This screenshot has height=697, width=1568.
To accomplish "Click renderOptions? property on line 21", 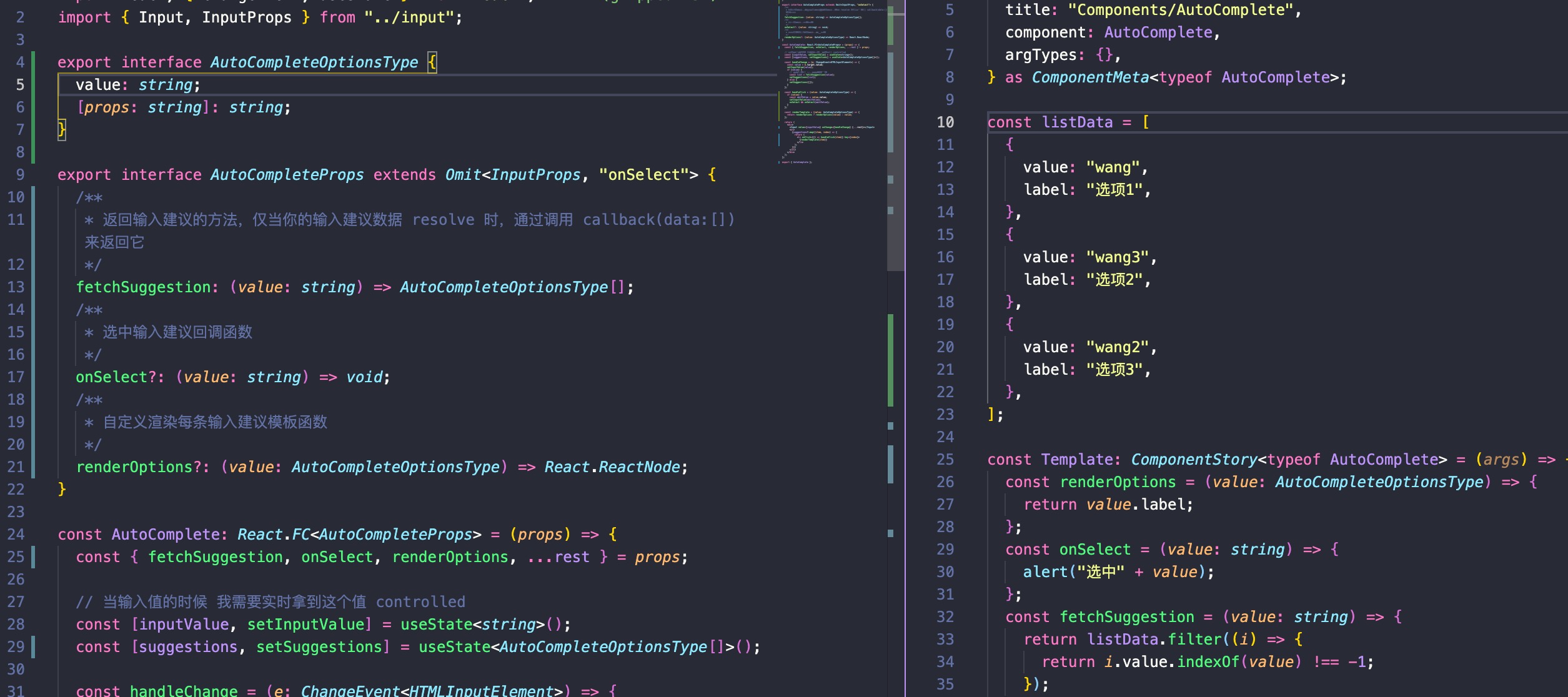I will tap(138, 467).
